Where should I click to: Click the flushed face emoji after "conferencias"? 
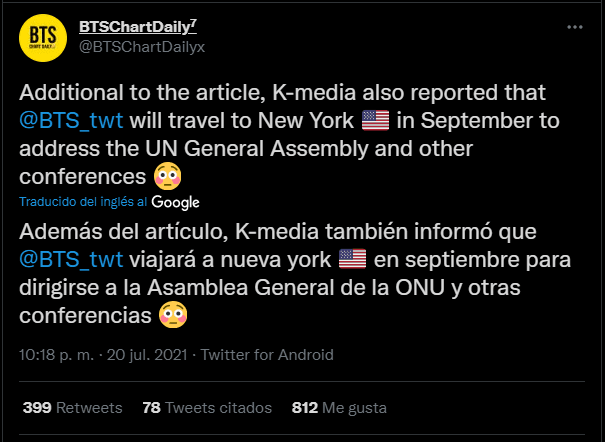[x=173, y=316]
